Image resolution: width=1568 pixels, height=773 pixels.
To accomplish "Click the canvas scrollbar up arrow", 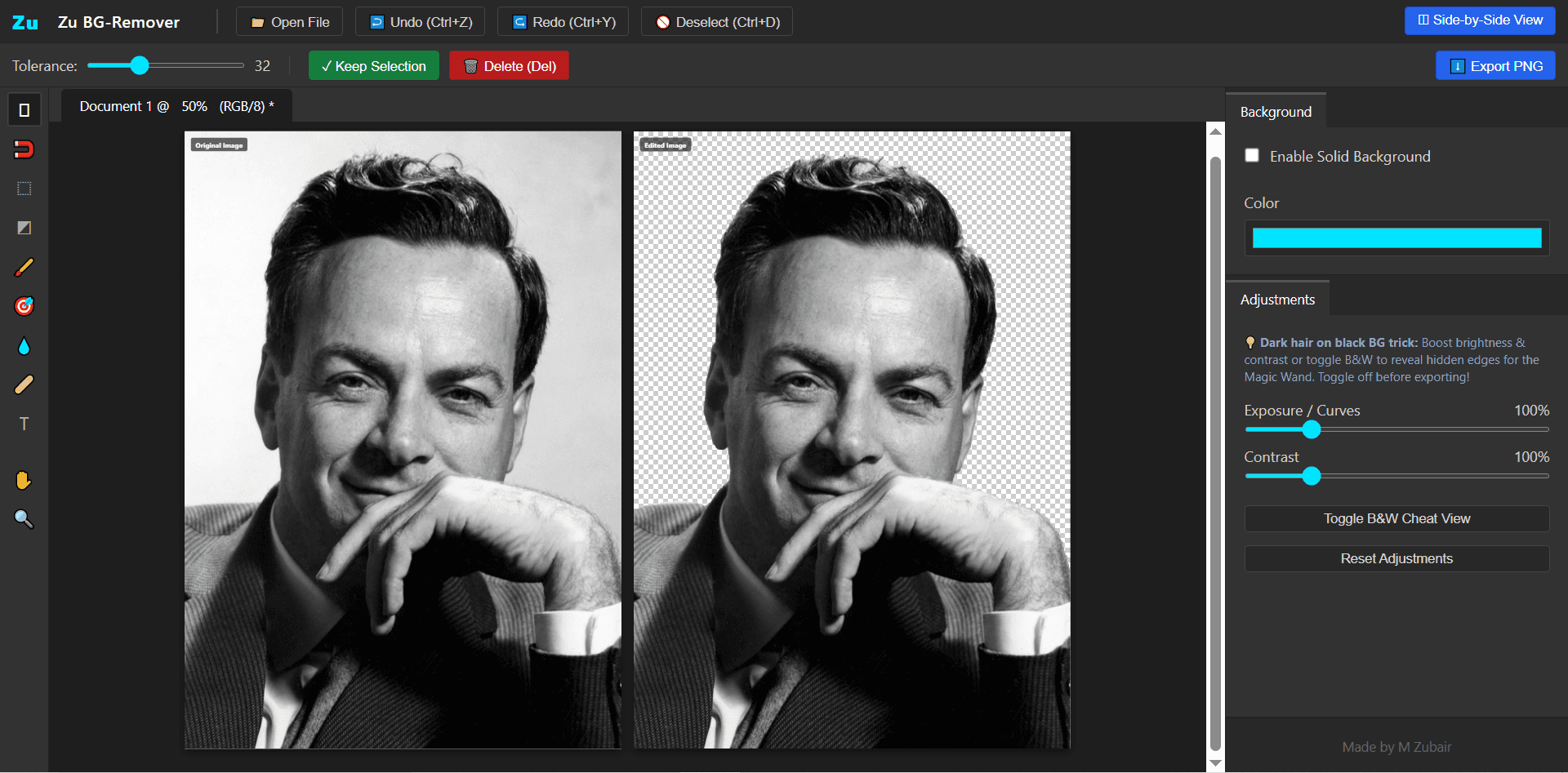I will [1215, 131].
